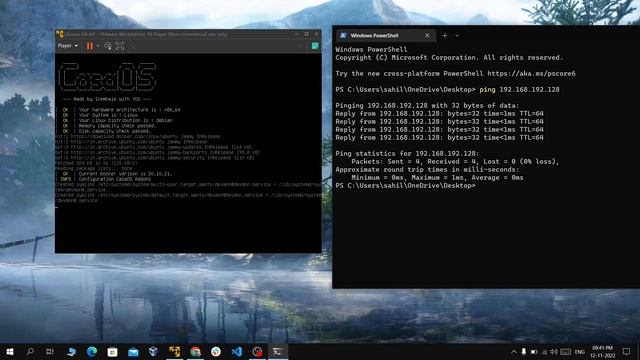This screenshot has width=640, height=360.
Task: Open network status in the tray
Action: (544, 351)
